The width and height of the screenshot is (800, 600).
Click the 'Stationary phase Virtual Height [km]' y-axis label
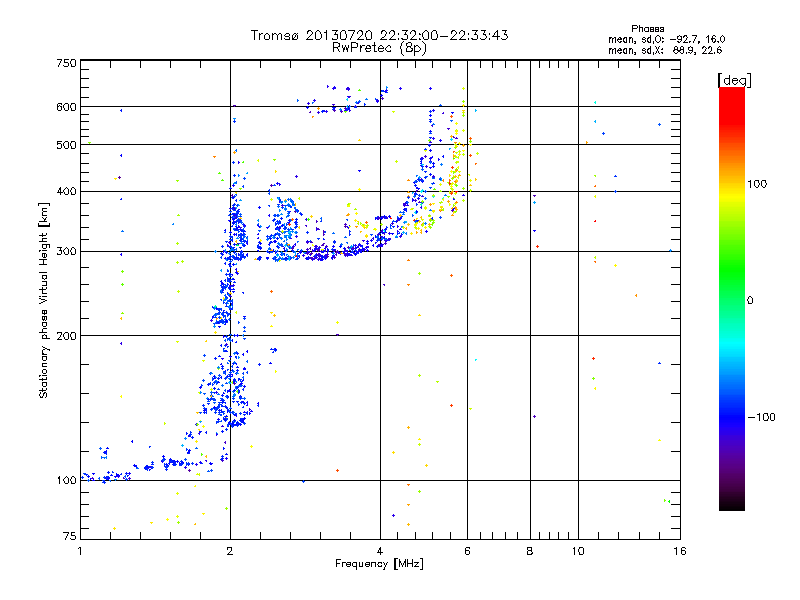(43, 300)
